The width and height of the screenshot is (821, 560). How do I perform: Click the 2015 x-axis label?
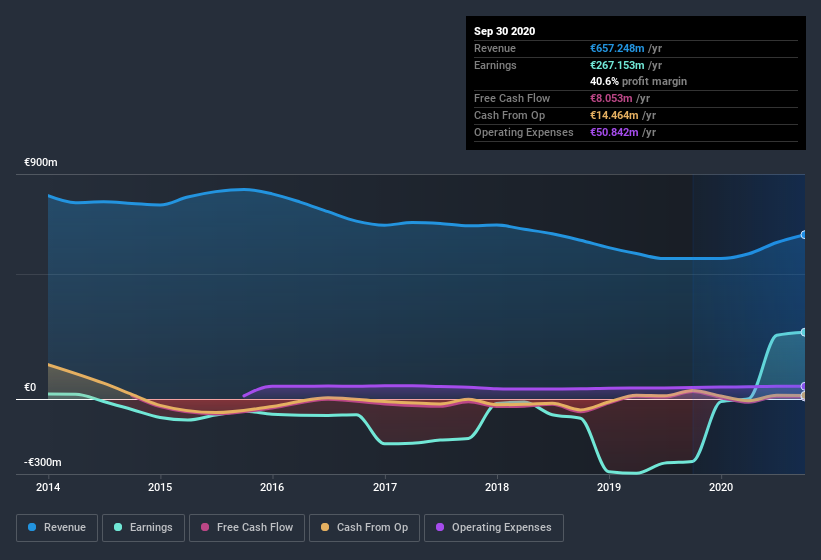tap(160, 487)
